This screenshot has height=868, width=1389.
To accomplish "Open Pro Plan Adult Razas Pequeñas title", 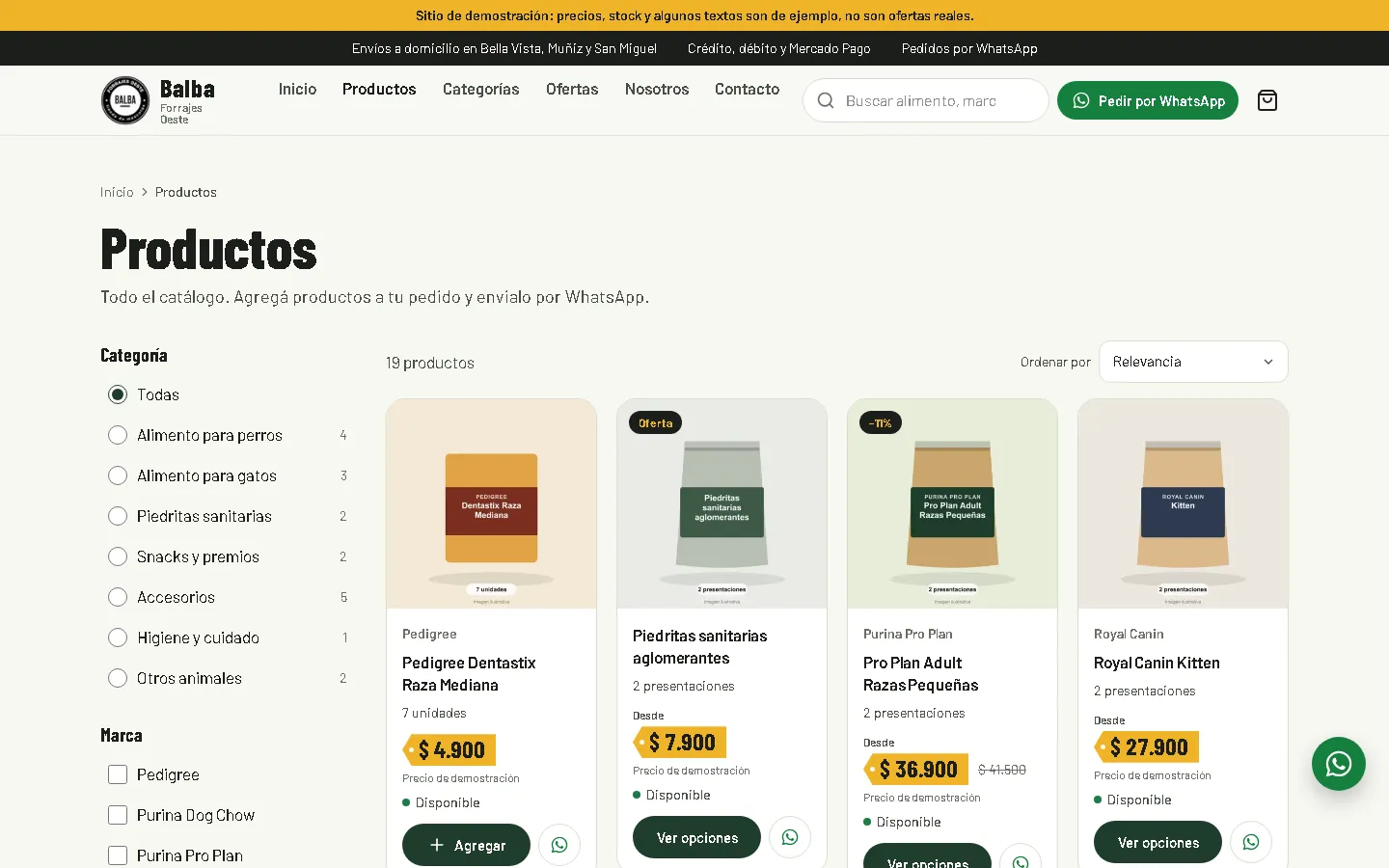I will (920, 674).
